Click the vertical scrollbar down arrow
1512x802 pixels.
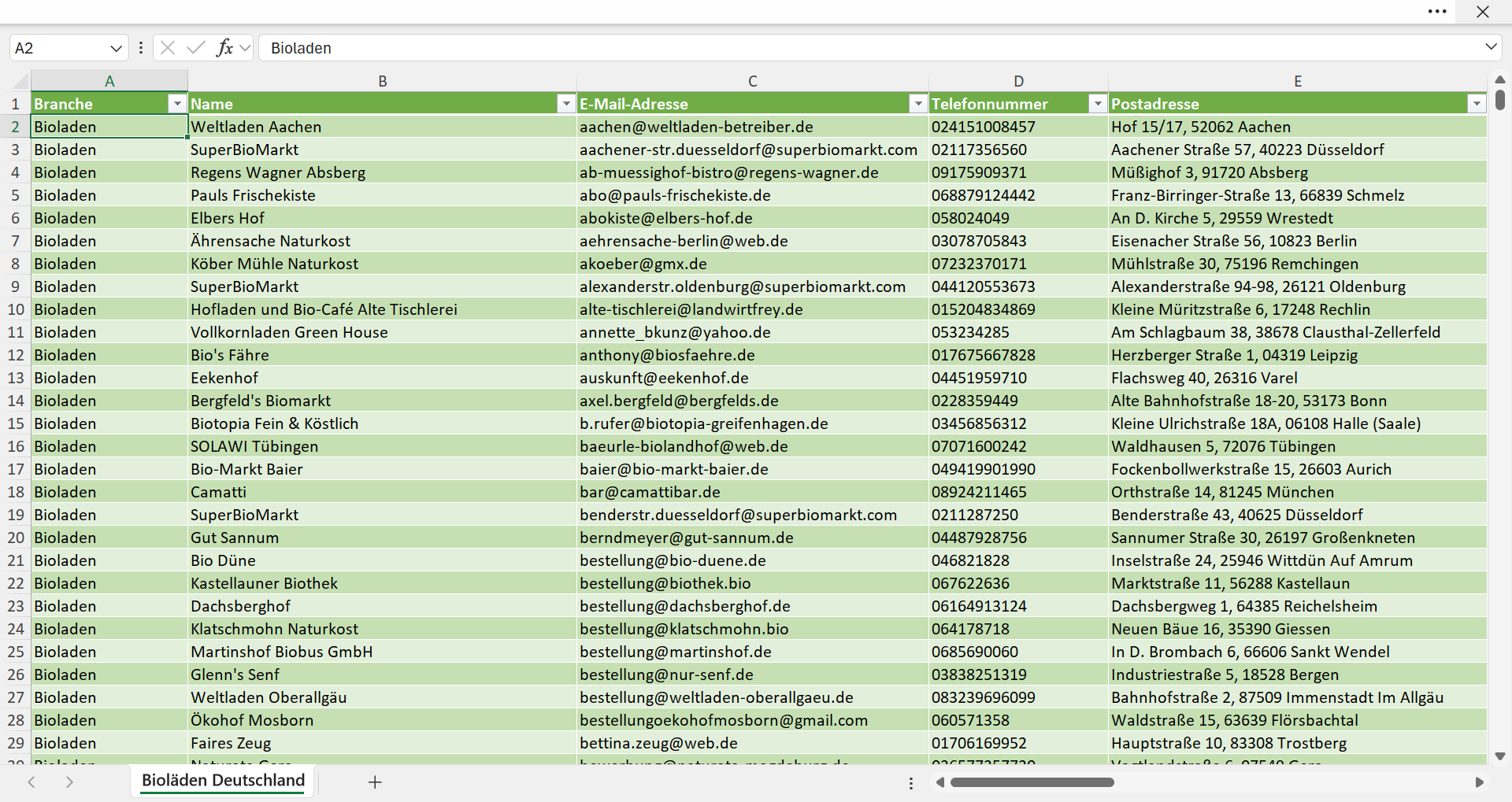coord(1500,756)
